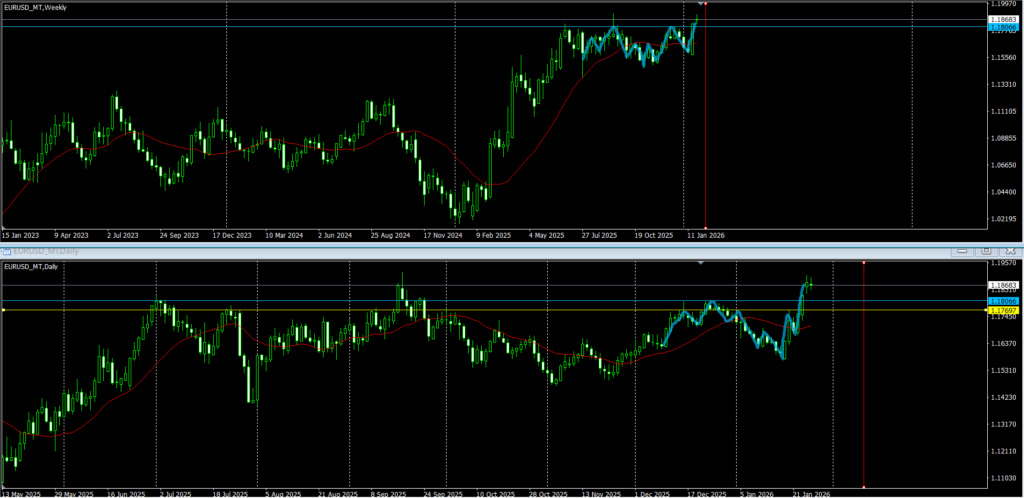This screenshot has width=1024, height=498.
Task: Click the weekly chart shift triangle marker
Action: pos(700,5)
